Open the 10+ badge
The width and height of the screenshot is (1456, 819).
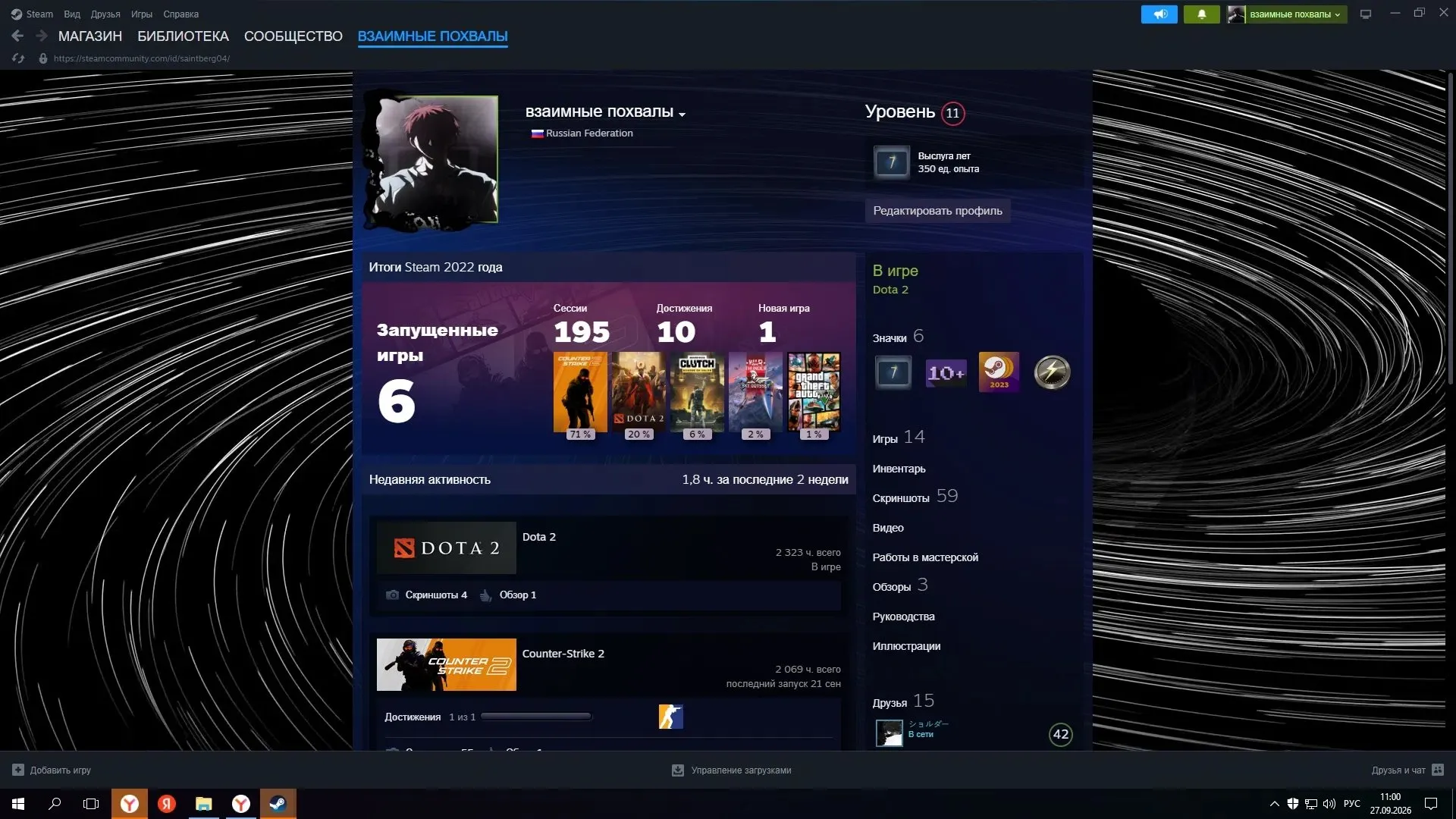click(946, 372)
